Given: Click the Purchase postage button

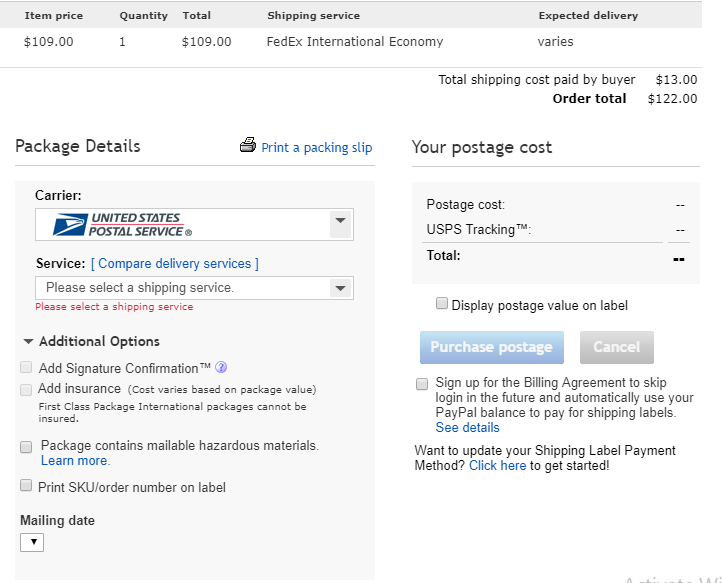Looking at the screenshot, I should click(492, 347).
